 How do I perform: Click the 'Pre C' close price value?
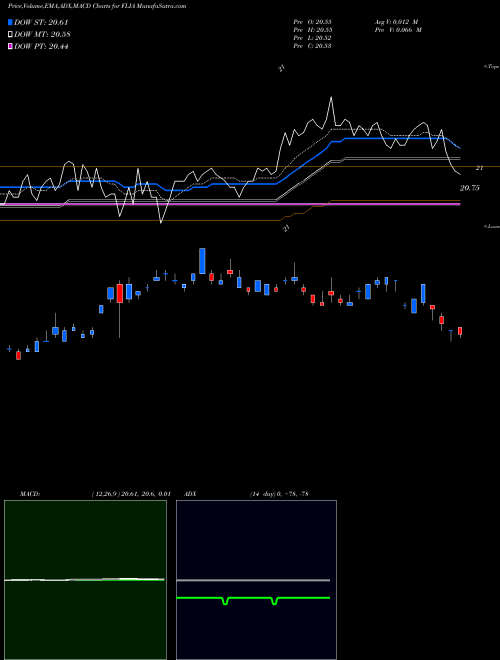(312, 46)
